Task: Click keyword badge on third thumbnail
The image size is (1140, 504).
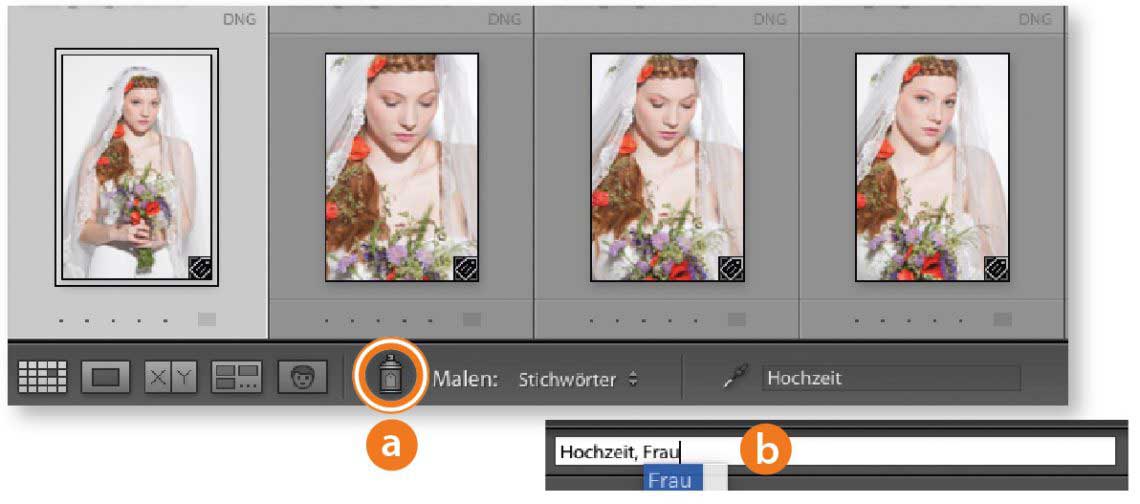Action: [x=731, y=268]
